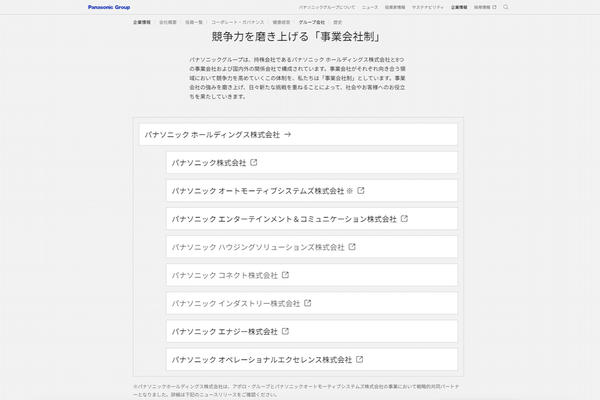Viewport: 600px width, 400px height.
Task: Click the heading 競争力を磨き上げる「事業会社制」
Action: pos(297,37)
